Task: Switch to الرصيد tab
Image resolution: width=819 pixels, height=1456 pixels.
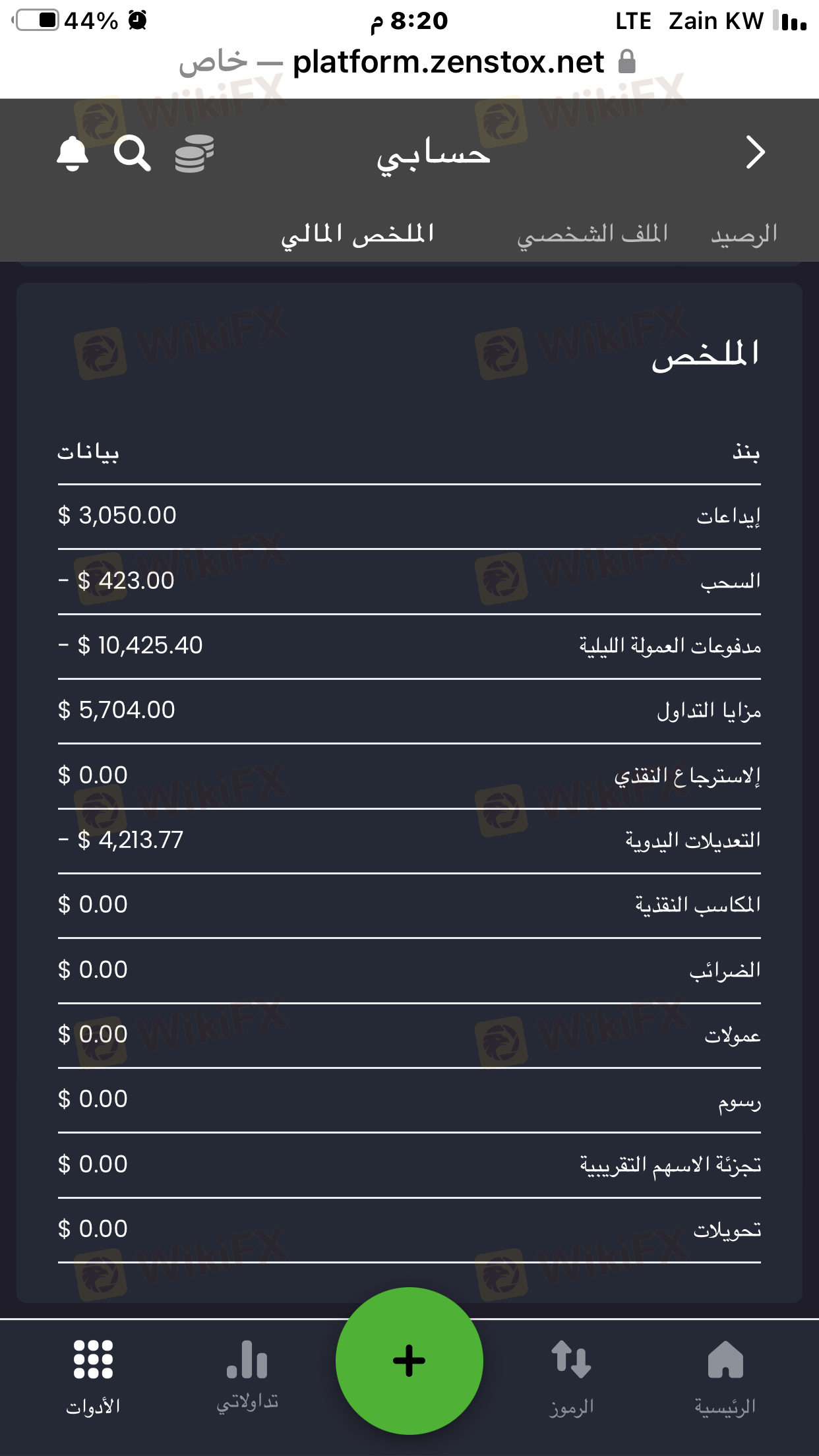Action: click(x=744, y=234)
